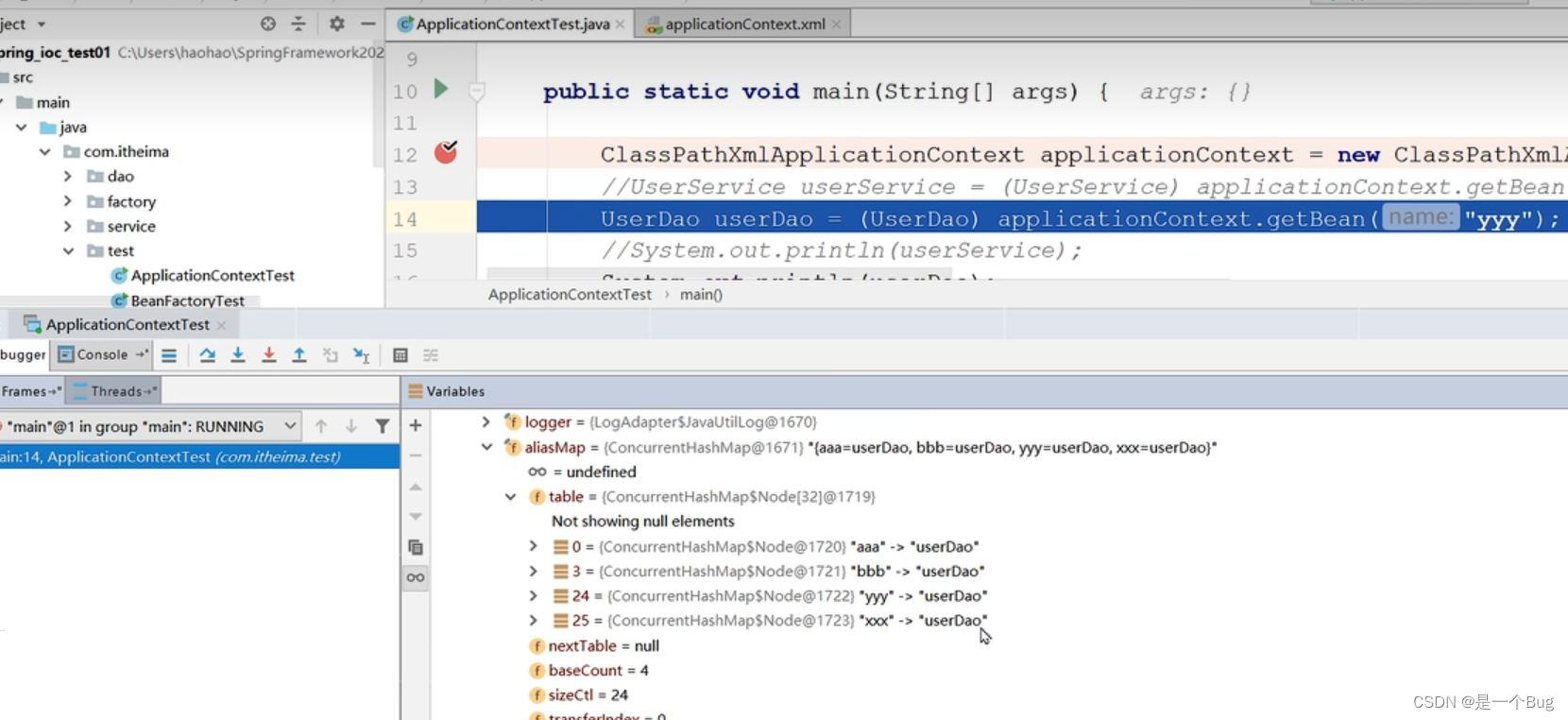Image resolution: width=1568 pixels, height=720 pixels.
Task: Click the Step Out debugger icon
Action: pyautogui.click(x=299, y=355)
